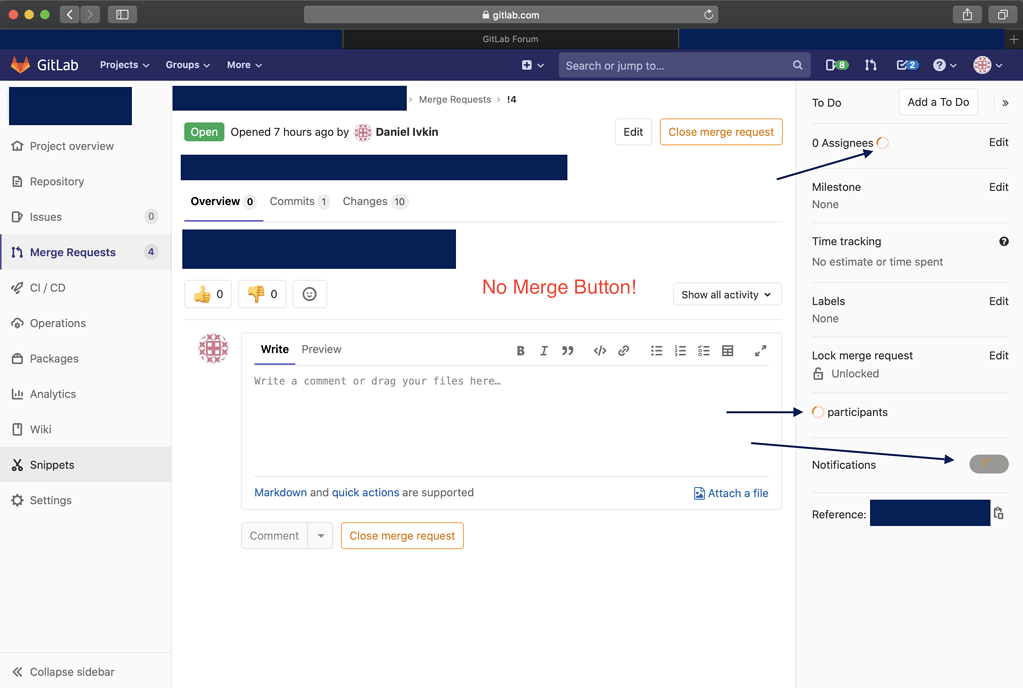Open the help menu question mark icon

click(x=939, y=64)
